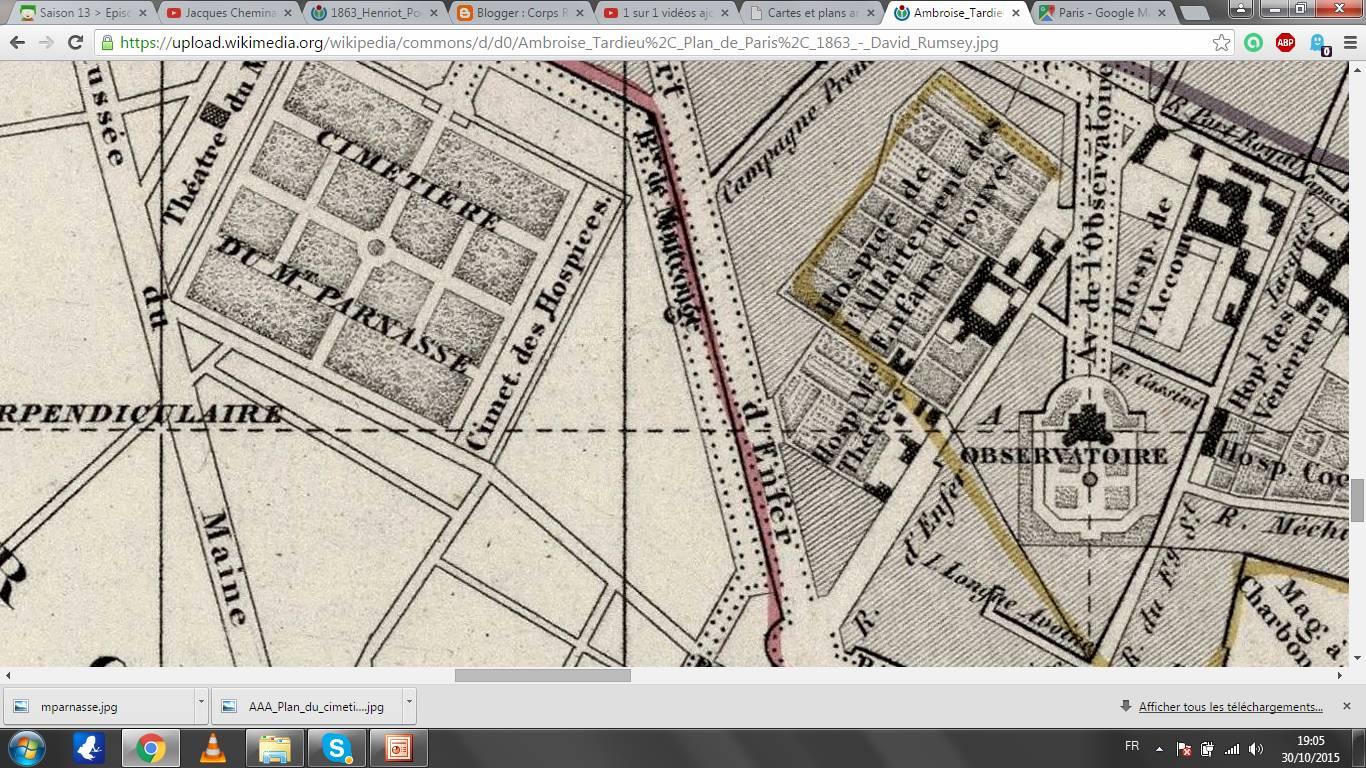1366x768 pixels.
Task: Open the downloaded mparnasse.jpg file
Action: click(97, 706)
